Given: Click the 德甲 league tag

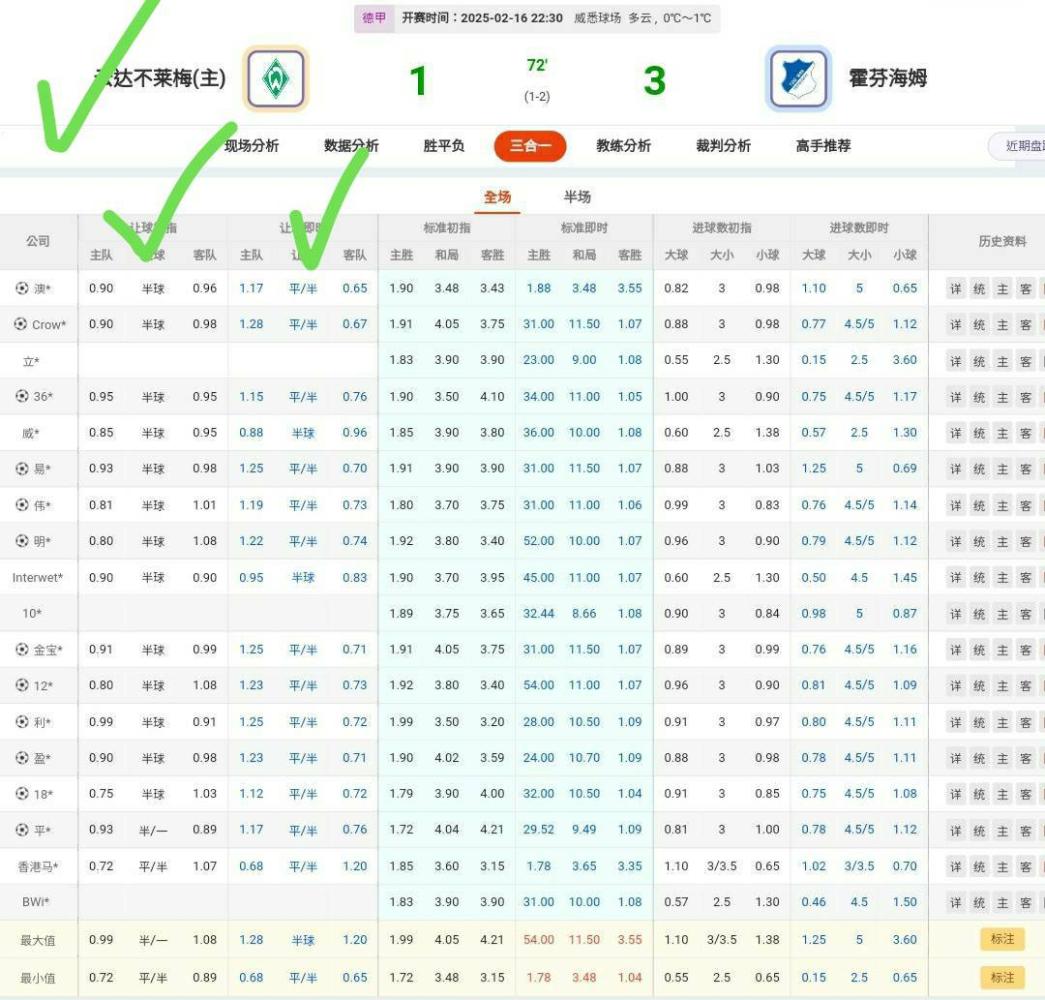Looking at the screenshot, I should (374, 18).
